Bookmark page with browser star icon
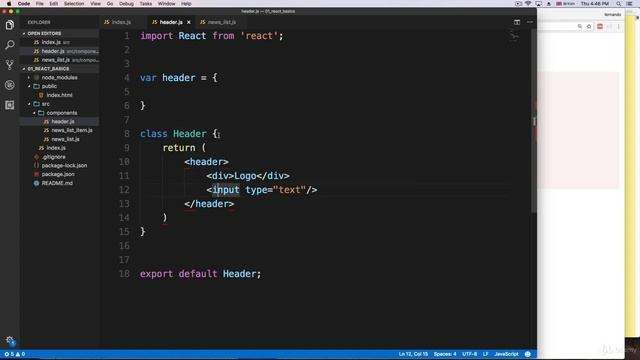The height and width of the screenshot is (360, 640). point(589,27)
